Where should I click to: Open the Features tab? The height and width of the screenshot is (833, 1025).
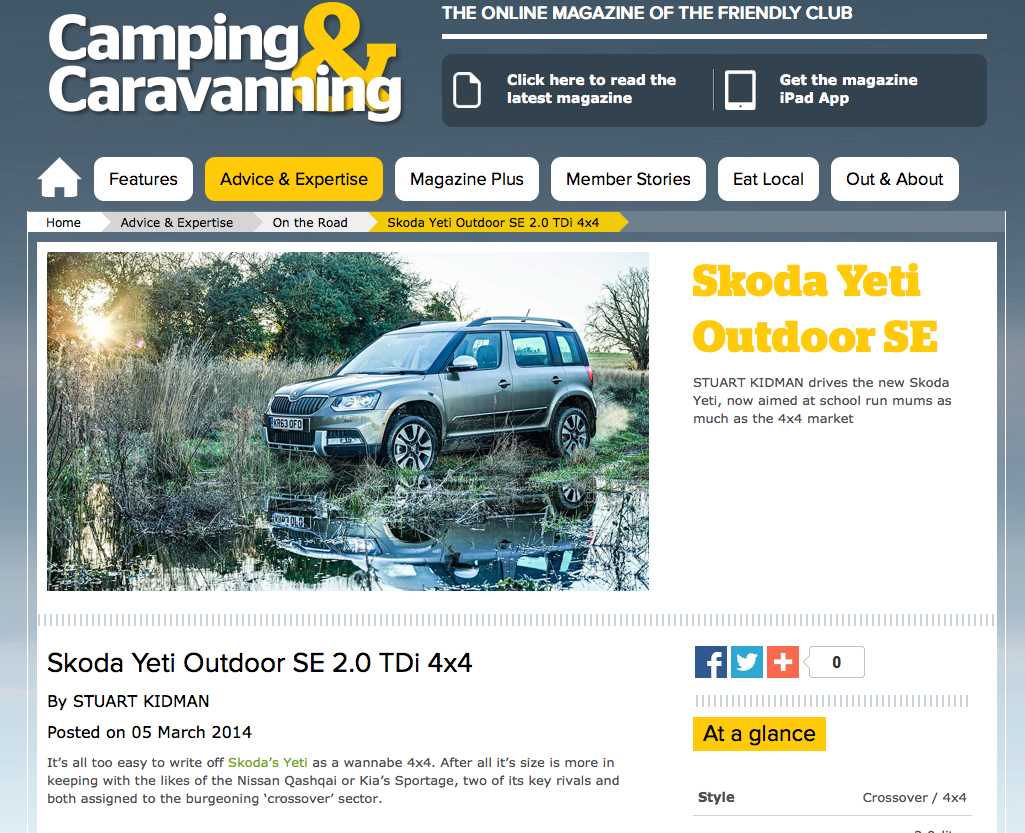pos(143,178)
